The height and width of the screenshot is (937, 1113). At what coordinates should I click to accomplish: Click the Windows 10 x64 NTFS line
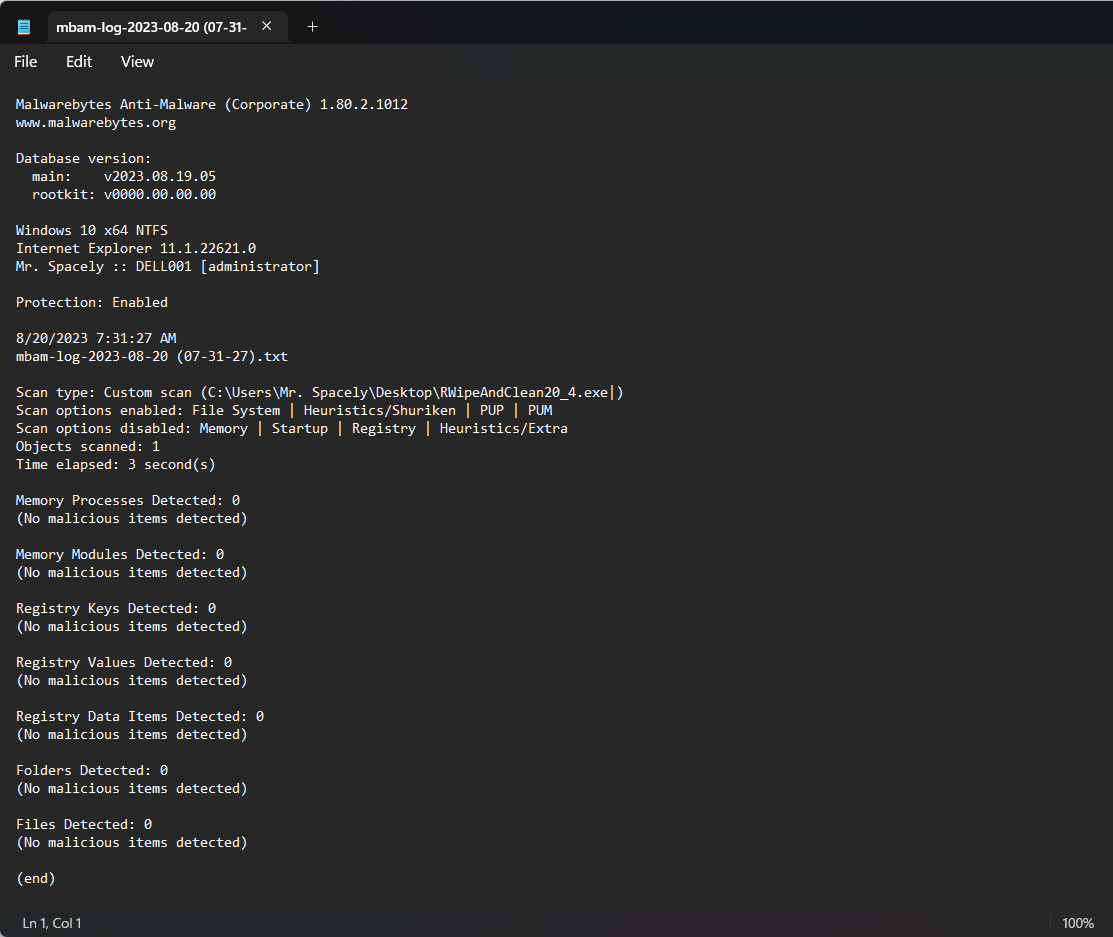click(x=92, y=230)
